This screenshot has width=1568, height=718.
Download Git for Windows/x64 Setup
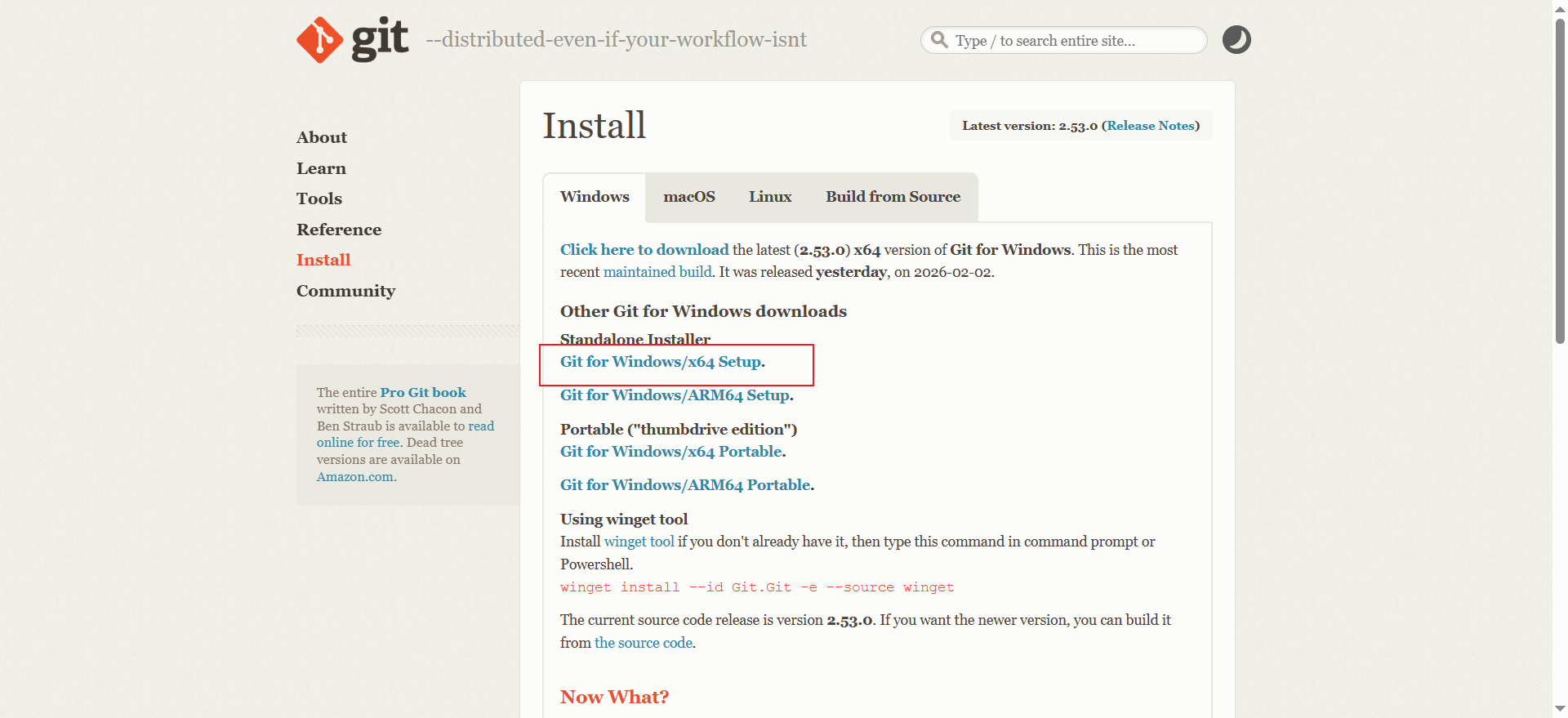coord(661,362)
